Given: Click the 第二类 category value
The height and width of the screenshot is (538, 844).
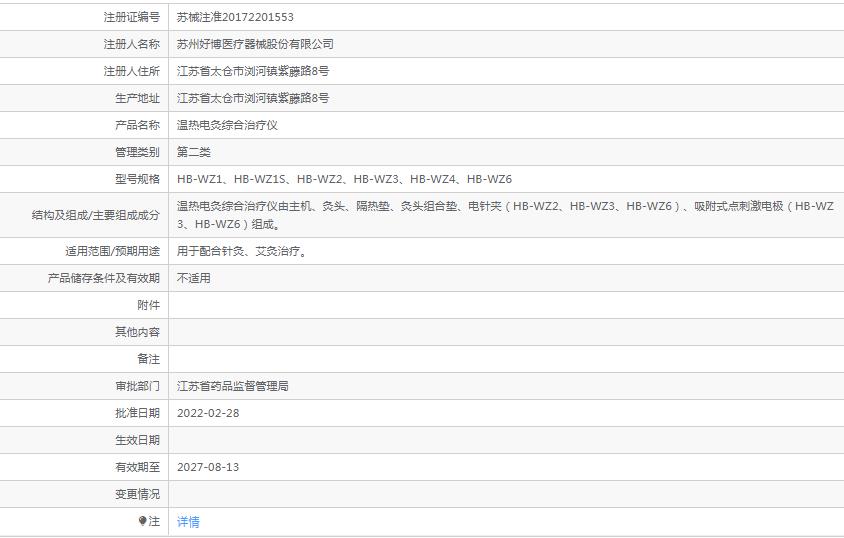Looking at the screenshot, I should (x=194, y=152).
